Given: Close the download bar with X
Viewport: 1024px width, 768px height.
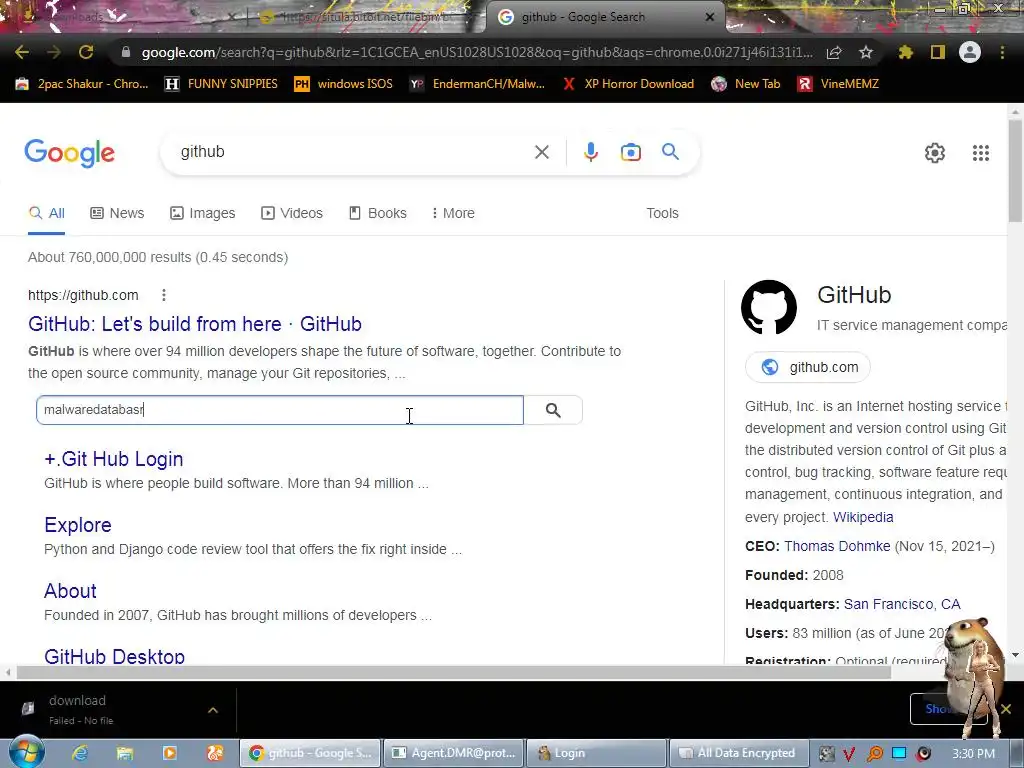Looking at the screenshot, I should coord(1006,709).
